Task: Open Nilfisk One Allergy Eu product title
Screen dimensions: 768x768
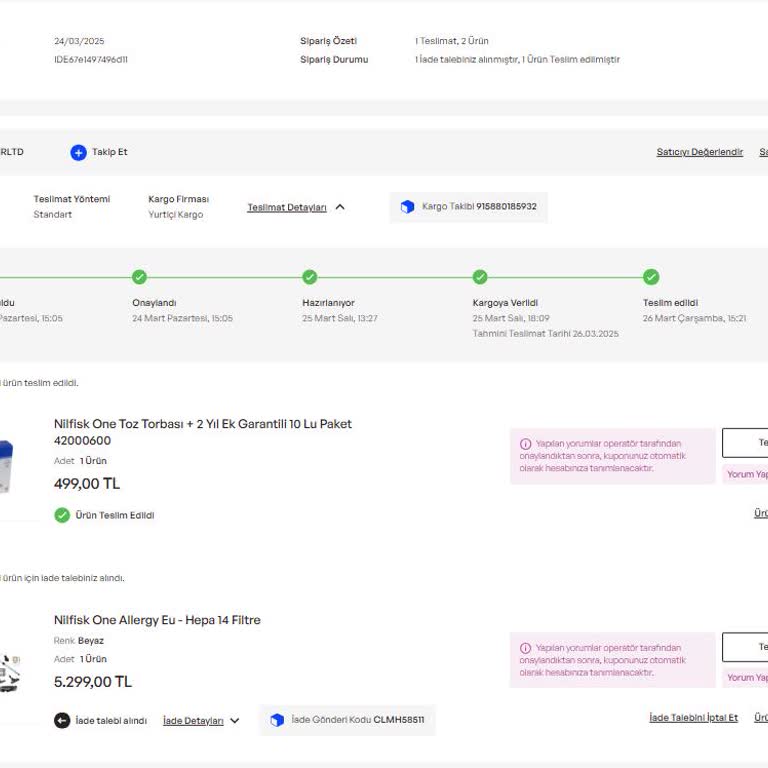Action: [x=157, y=620]
